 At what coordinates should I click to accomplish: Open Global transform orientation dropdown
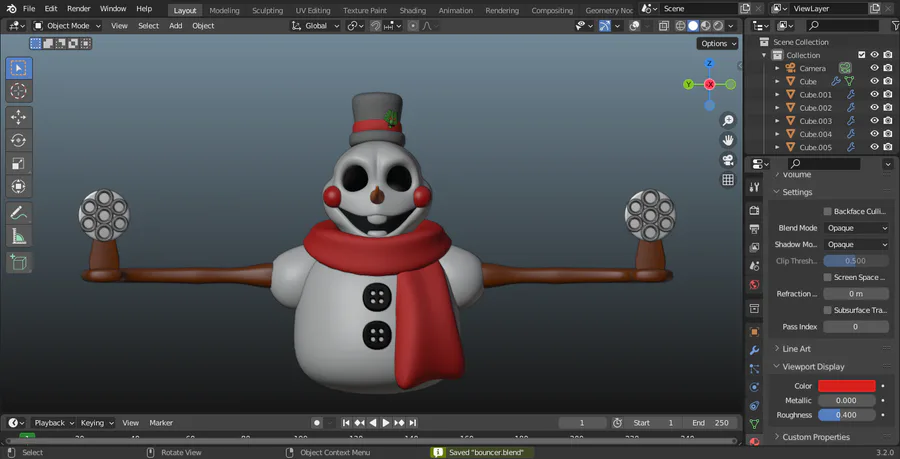[x=315, y=26]
